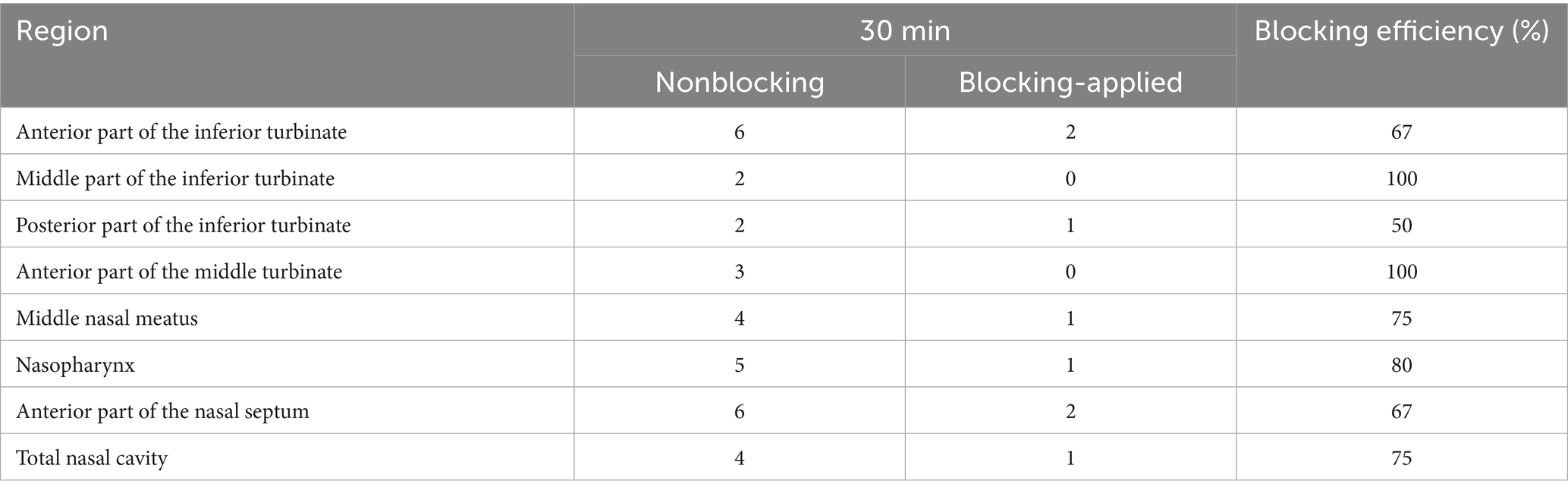Select the Anterior part of the inferior turbinate row label
The image size is (1568, 494).
pyautogui.click(x=181, y=132)
